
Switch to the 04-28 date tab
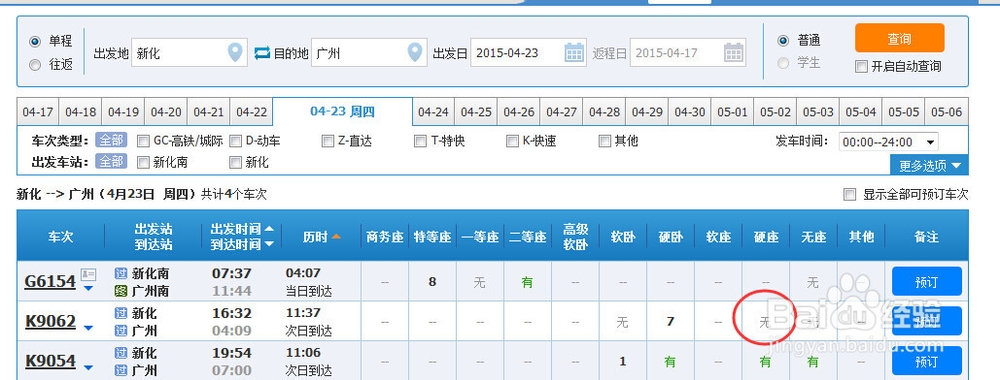pos(605,112)
